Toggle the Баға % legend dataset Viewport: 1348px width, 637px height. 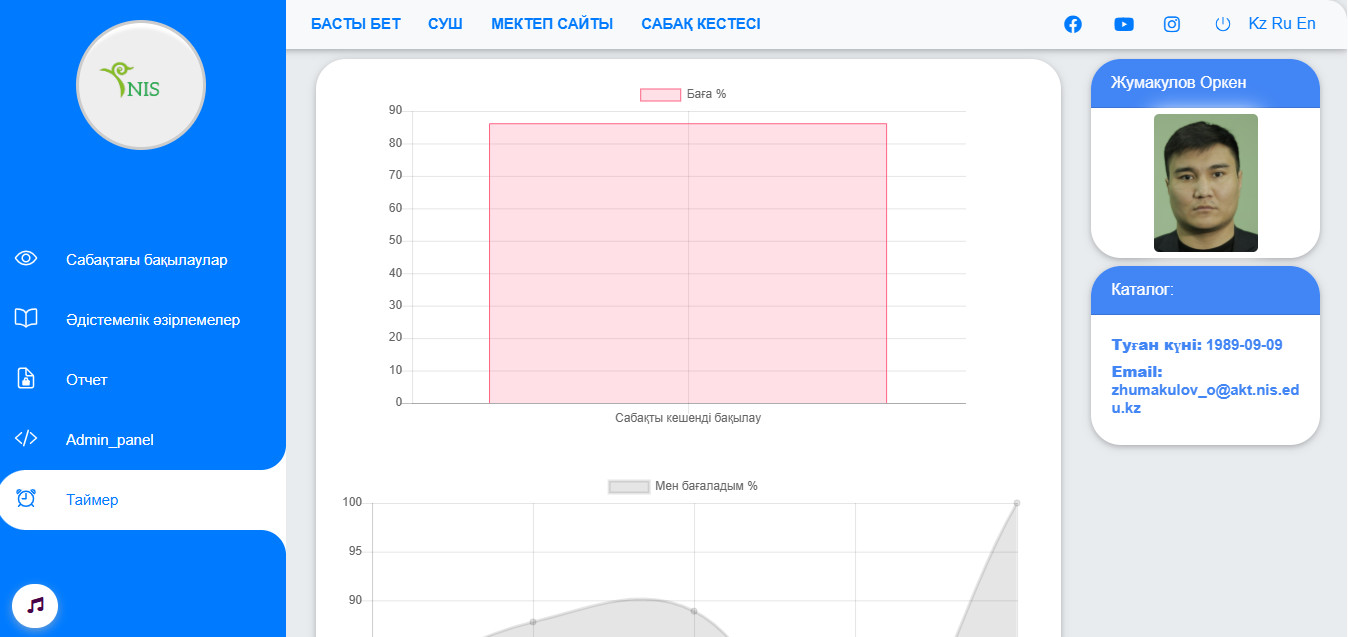[683, 94]
